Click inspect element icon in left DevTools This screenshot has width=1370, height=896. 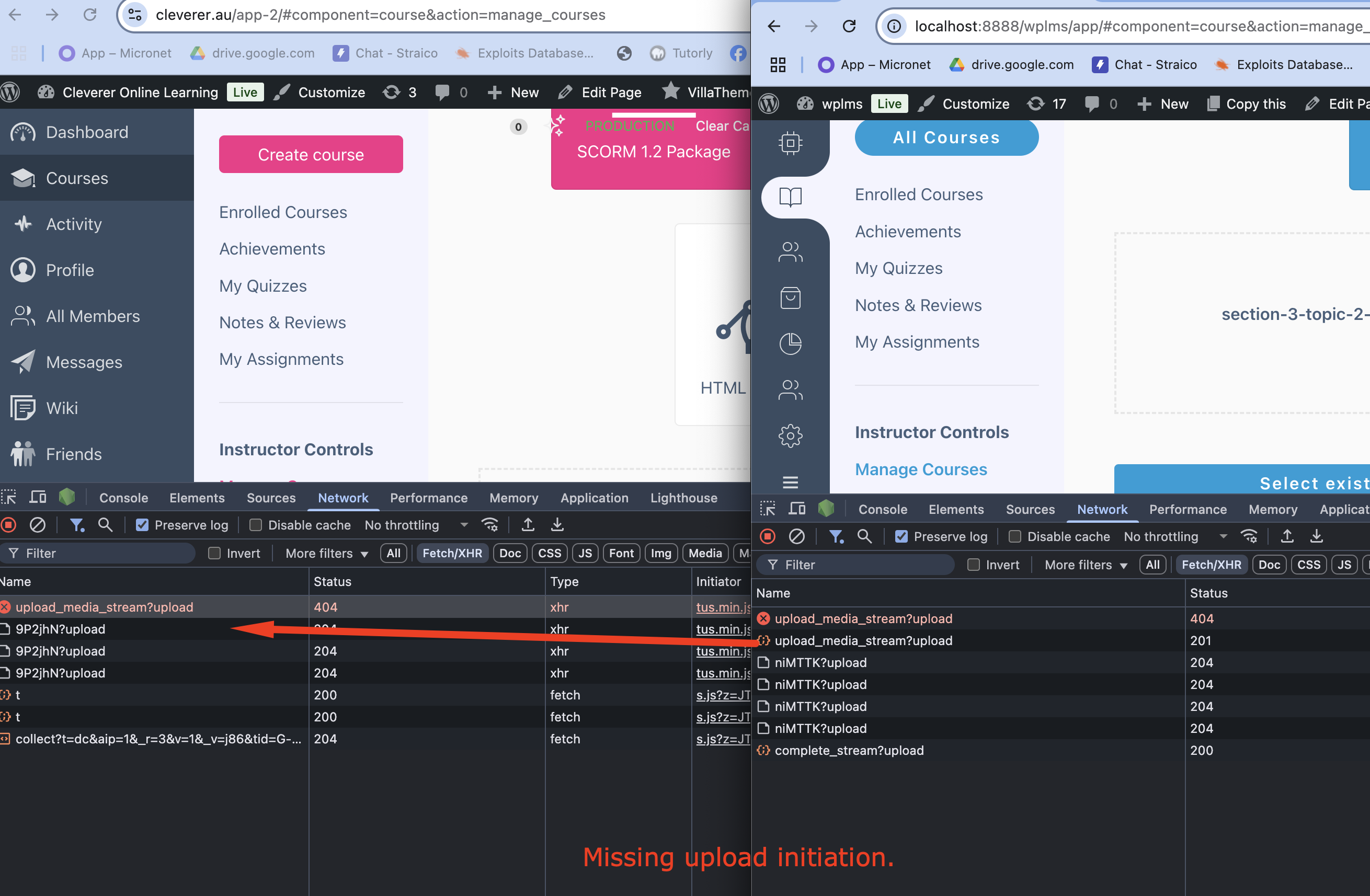point(9,497)
